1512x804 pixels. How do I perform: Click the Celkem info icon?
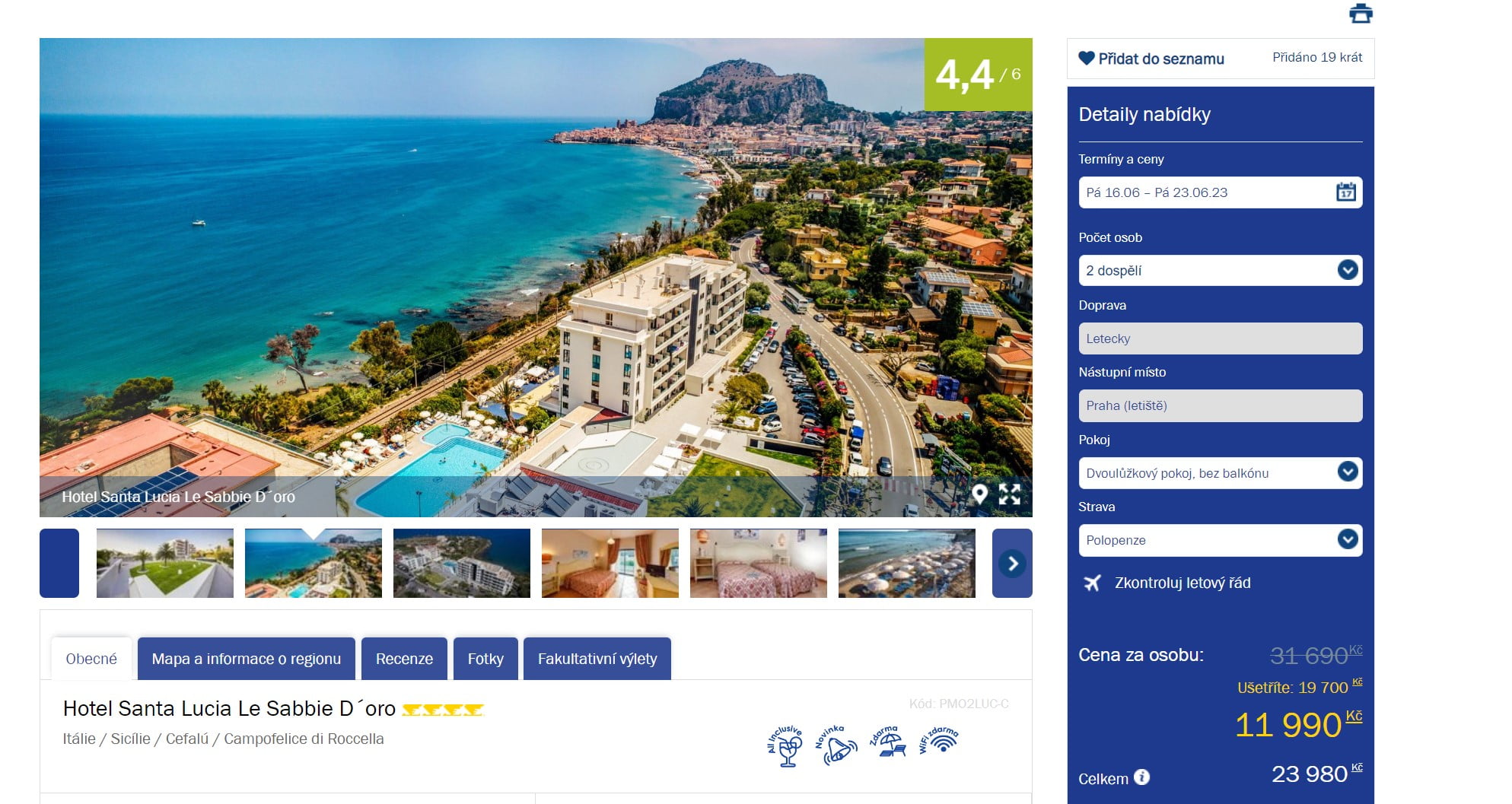coord(1141,777)
